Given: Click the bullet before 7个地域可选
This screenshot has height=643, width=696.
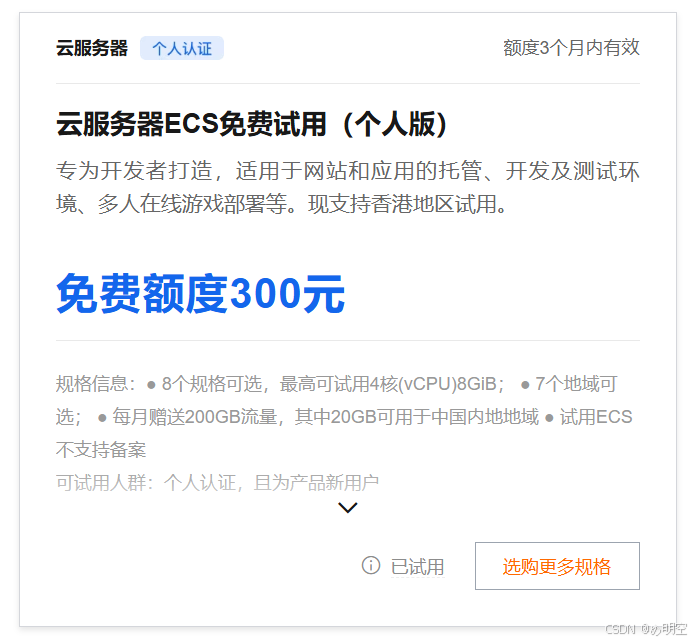Looking at the screenshot, I should [x=525, y=385].
